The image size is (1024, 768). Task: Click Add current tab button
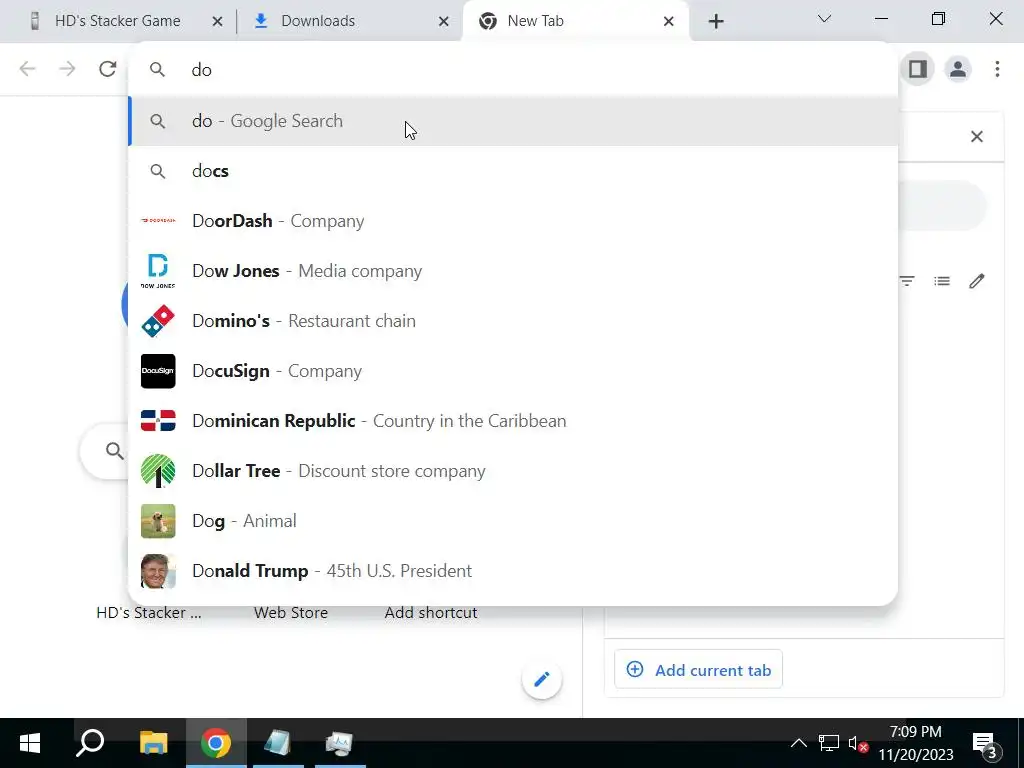[699, 670]
